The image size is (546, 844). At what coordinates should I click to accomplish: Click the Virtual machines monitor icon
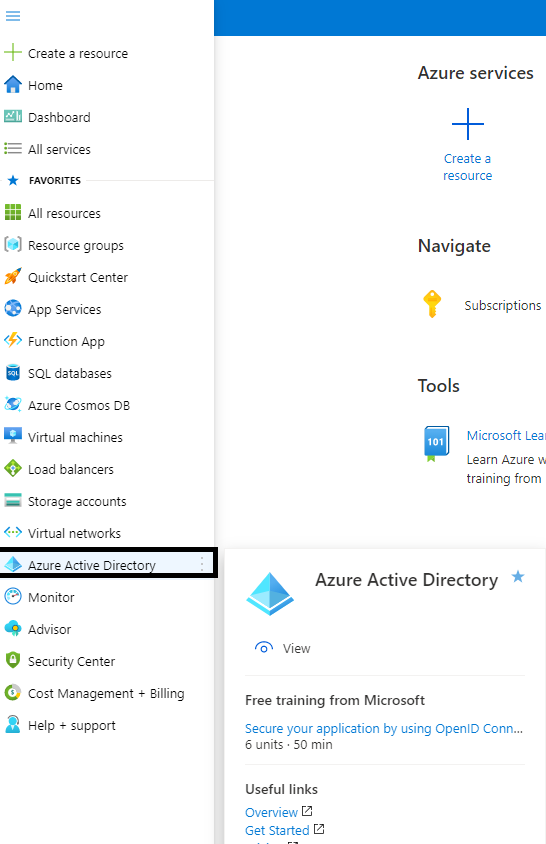coord(13,435)
